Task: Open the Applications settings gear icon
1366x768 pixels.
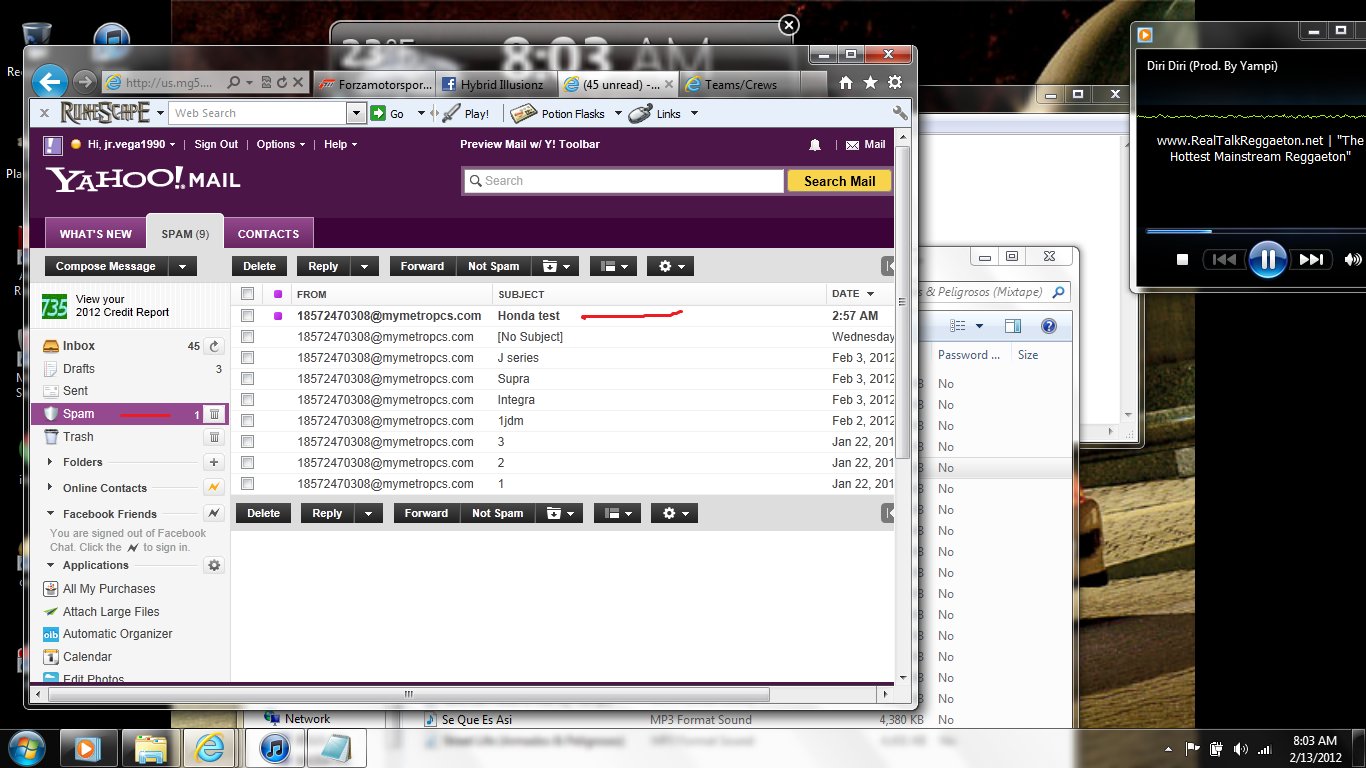Action: [x=214, y=565]
